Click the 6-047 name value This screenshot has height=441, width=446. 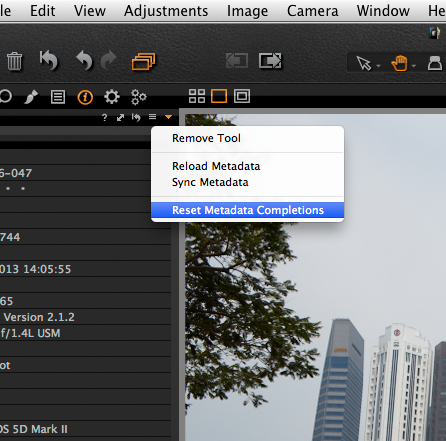tap(16, 173)
